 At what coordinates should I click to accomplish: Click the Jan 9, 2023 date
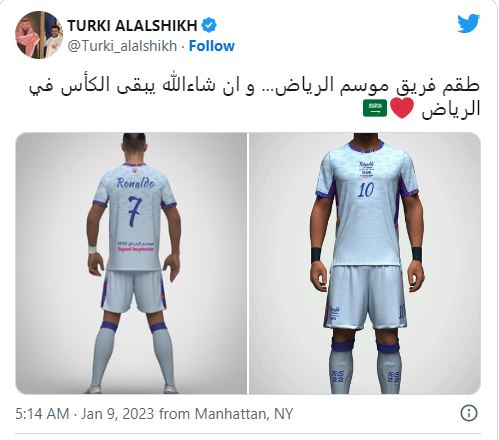(118, 414)
